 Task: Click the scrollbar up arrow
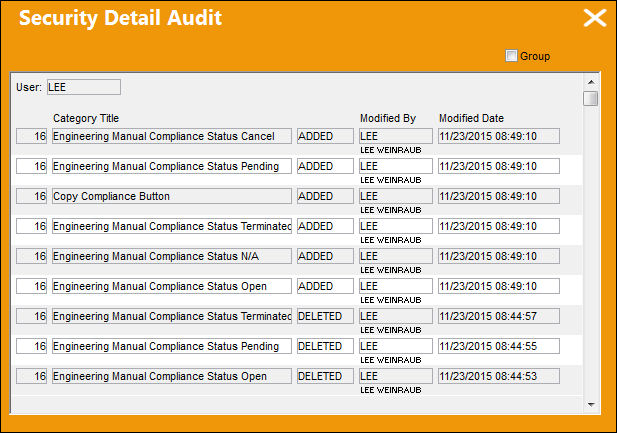[591, 82]
